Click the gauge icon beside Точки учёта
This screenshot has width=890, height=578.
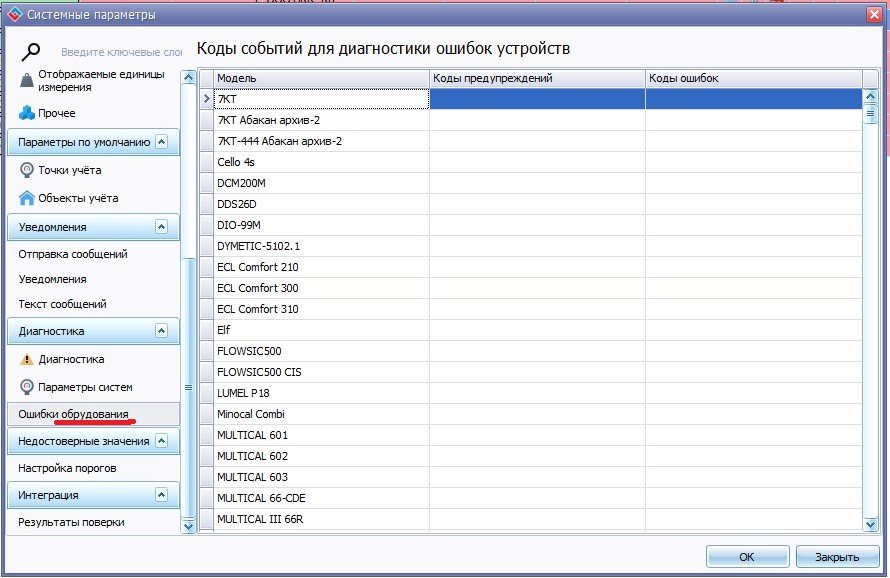(x=26, y=170)
